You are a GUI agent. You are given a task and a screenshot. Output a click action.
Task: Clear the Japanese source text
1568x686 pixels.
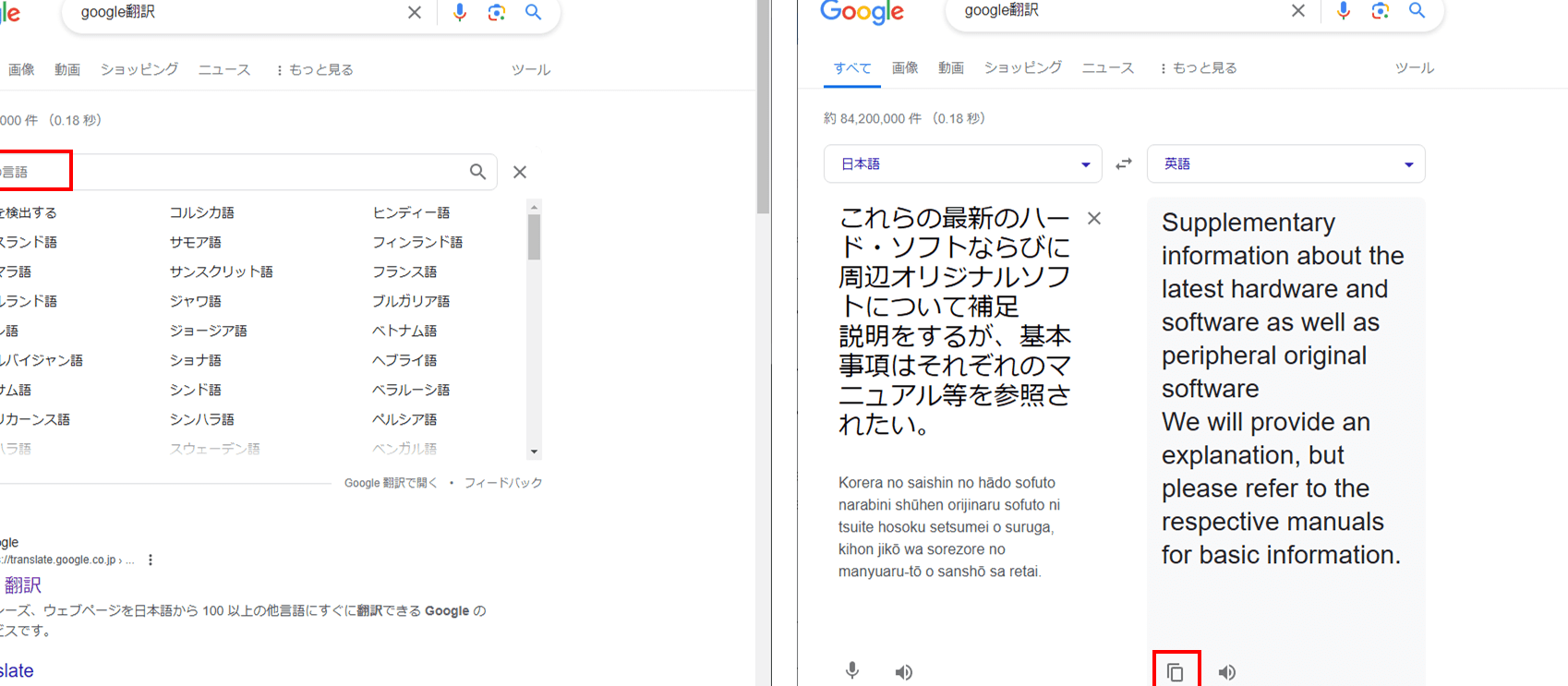[x=1094, y=219]
